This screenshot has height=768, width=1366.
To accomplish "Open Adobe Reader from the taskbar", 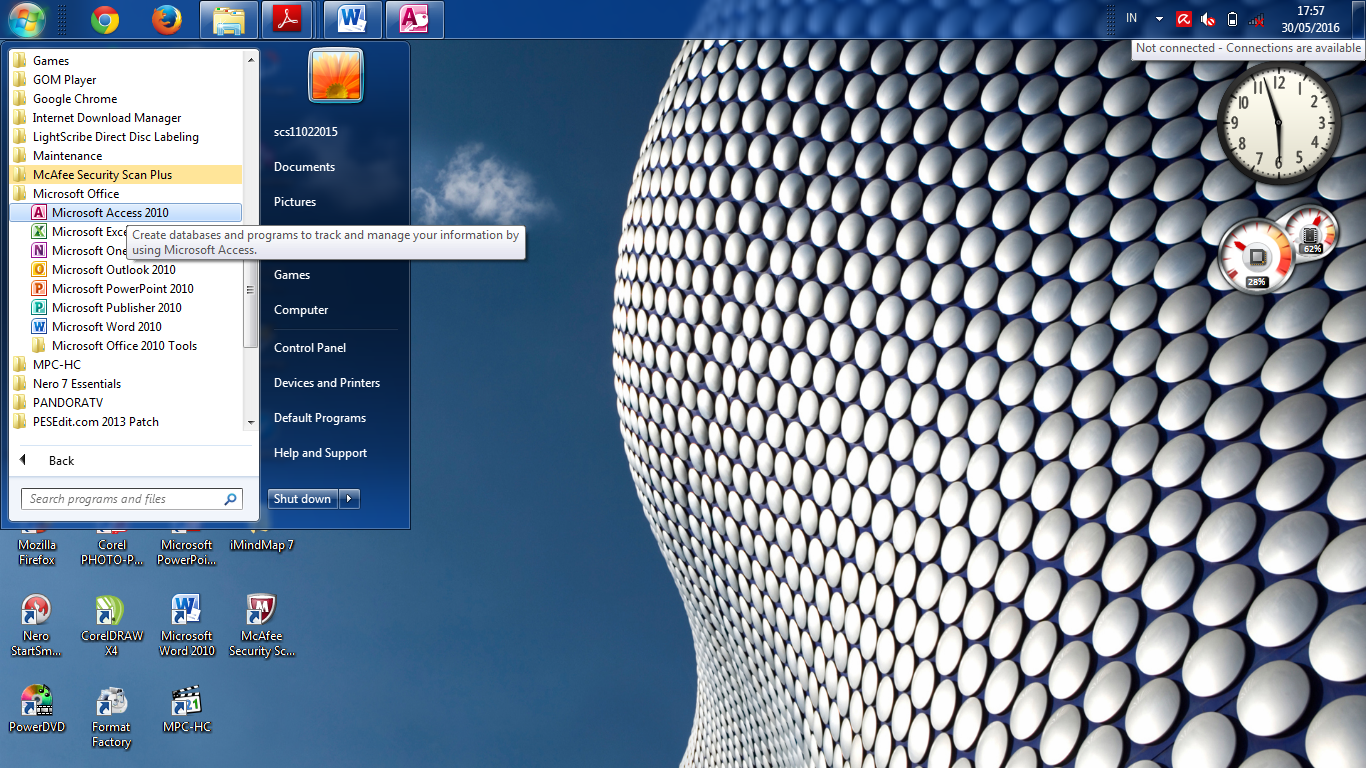I will 288,19.
